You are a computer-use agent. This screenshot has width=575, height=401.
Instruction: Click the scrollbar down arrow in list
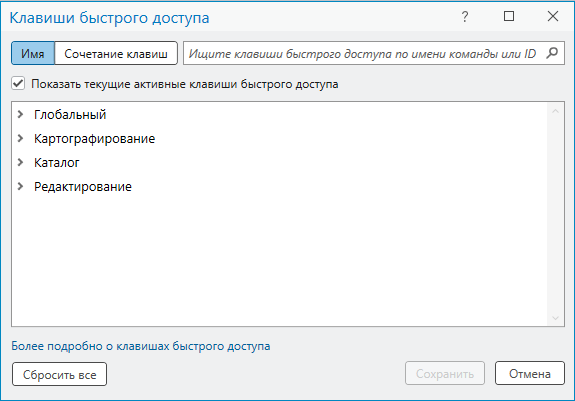[555, 318]
